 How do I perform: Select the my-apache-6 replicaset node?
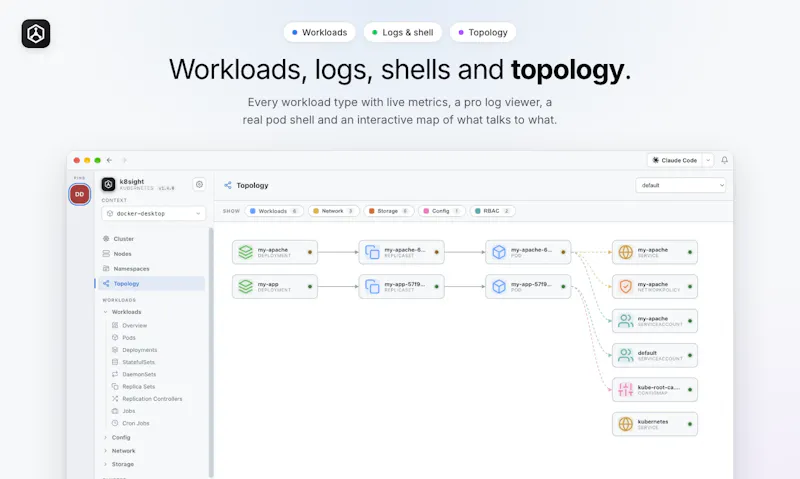[402, 252]
